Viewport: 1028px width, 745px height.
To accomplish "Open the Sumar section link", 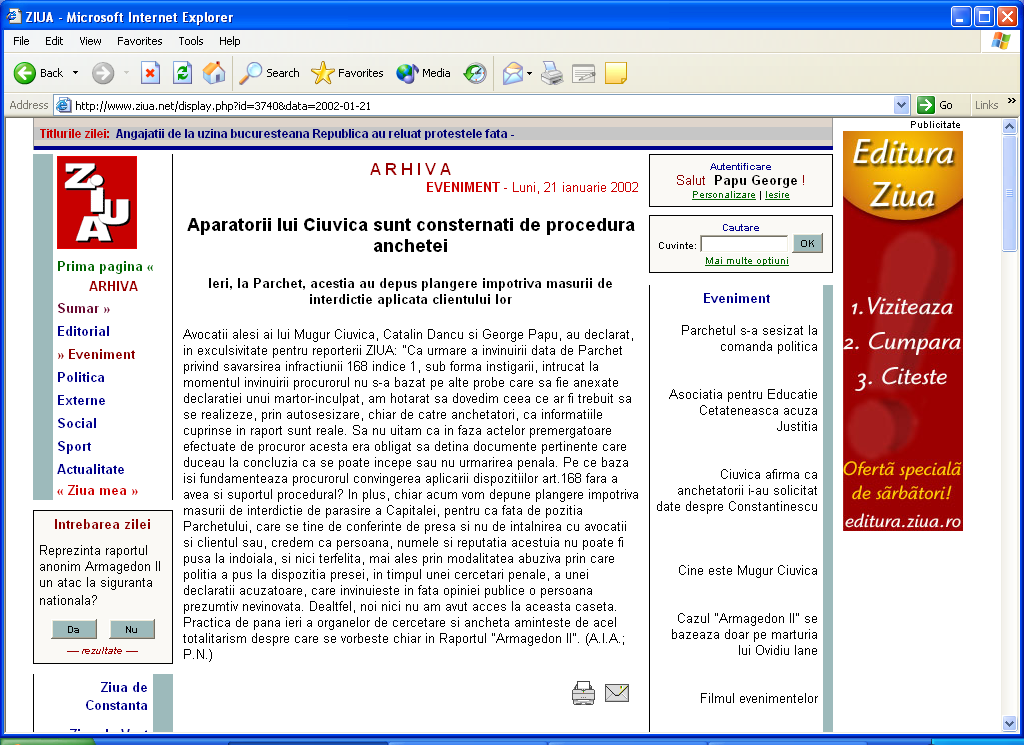I will coord(83,308).
